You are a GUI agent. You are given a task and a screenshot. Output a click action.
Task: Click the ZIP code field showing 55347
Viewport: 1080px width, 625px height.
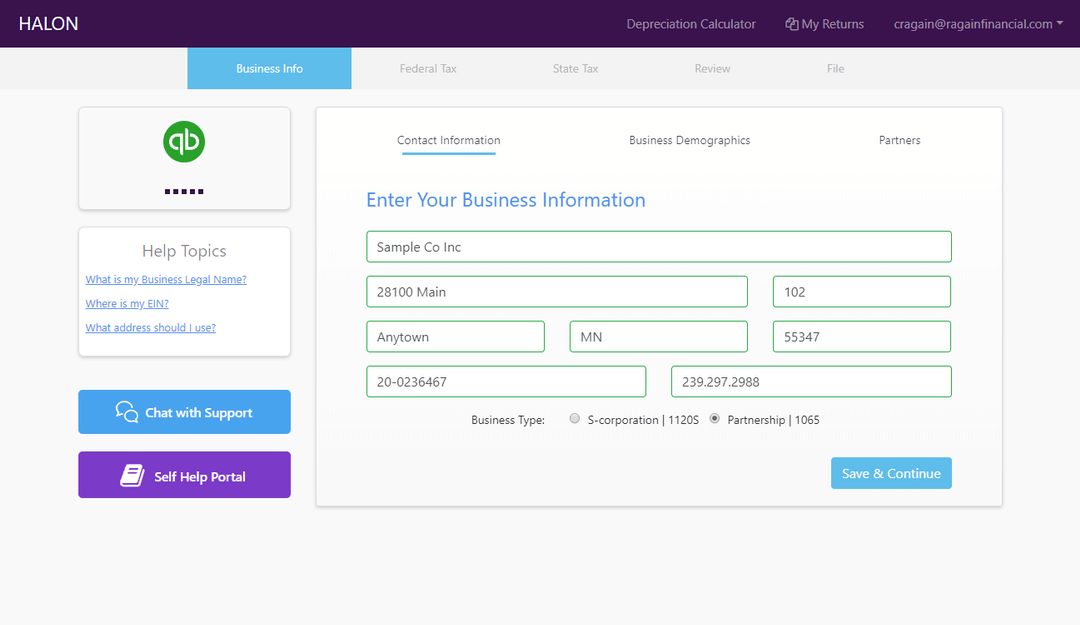click(x=861, y=336)
